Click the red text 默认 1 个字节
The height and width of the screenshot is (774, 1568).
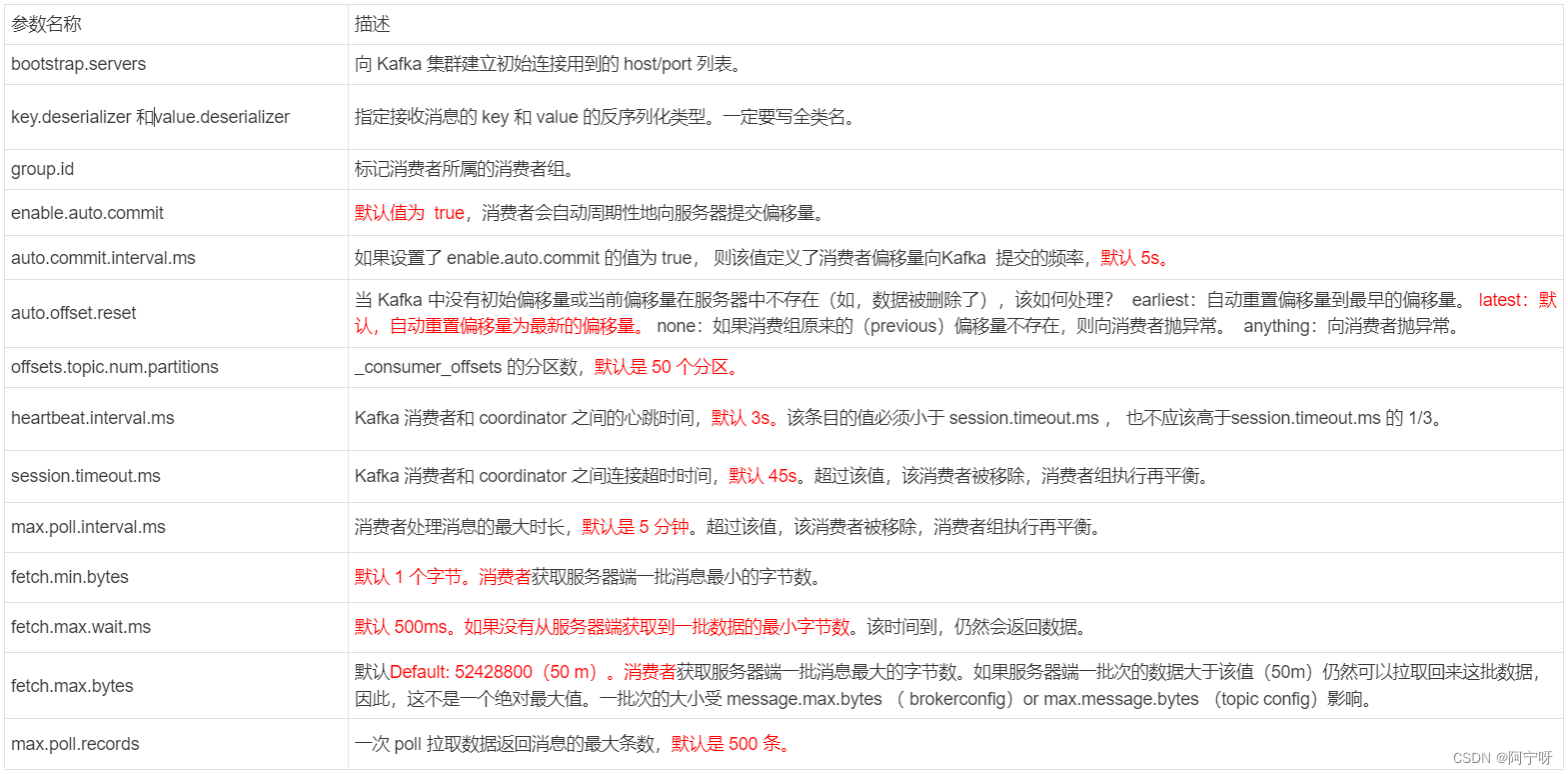(412, 577)
